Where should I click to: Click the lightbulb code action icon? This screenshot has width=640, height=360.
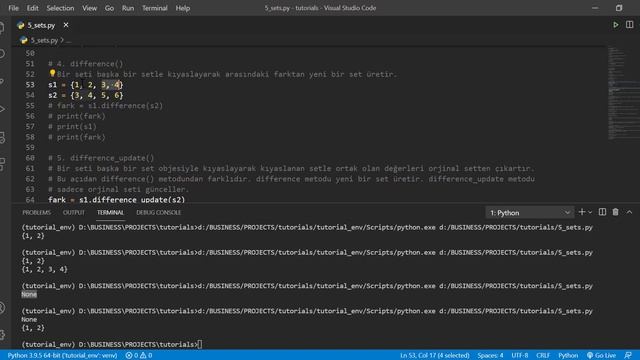52,73
